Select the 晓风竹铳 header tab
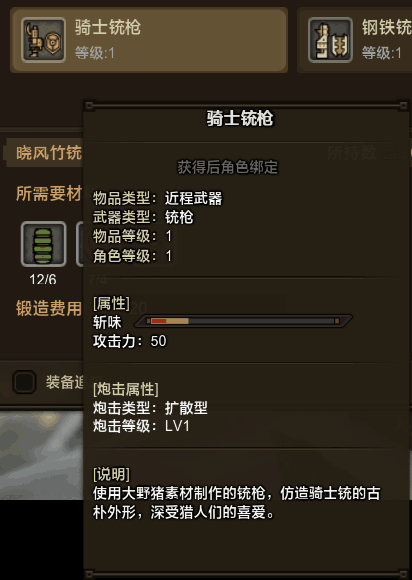Viewport: 412px width, 580px height. [x=44, y=153]
